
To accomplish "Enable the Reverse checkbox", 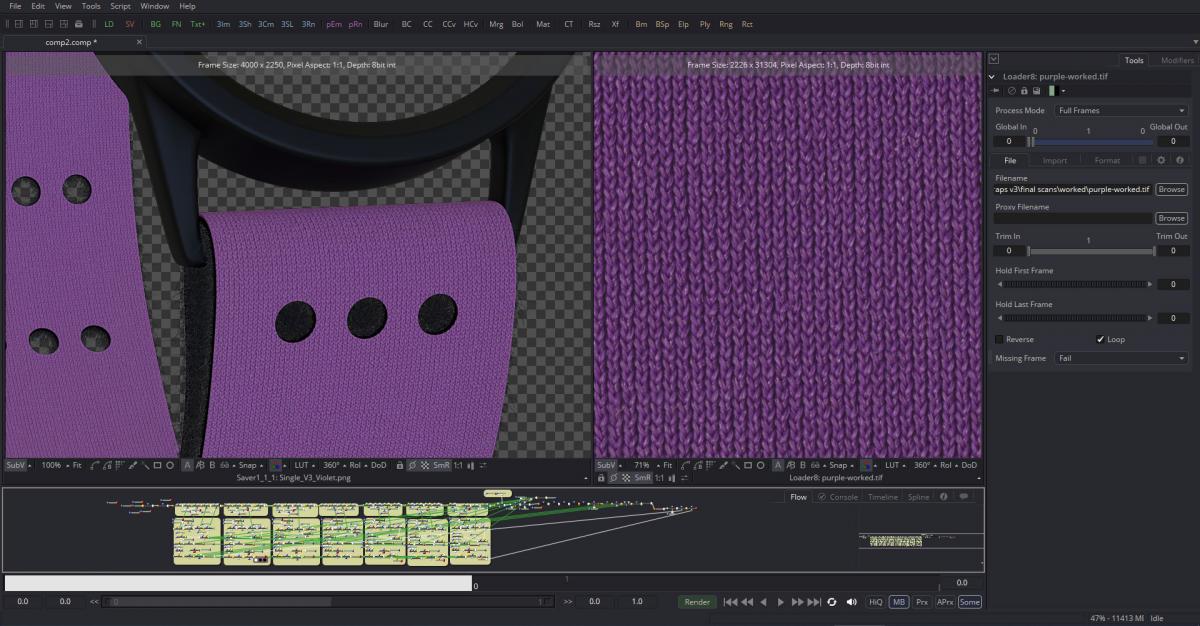I will [x=1000, y=339].
